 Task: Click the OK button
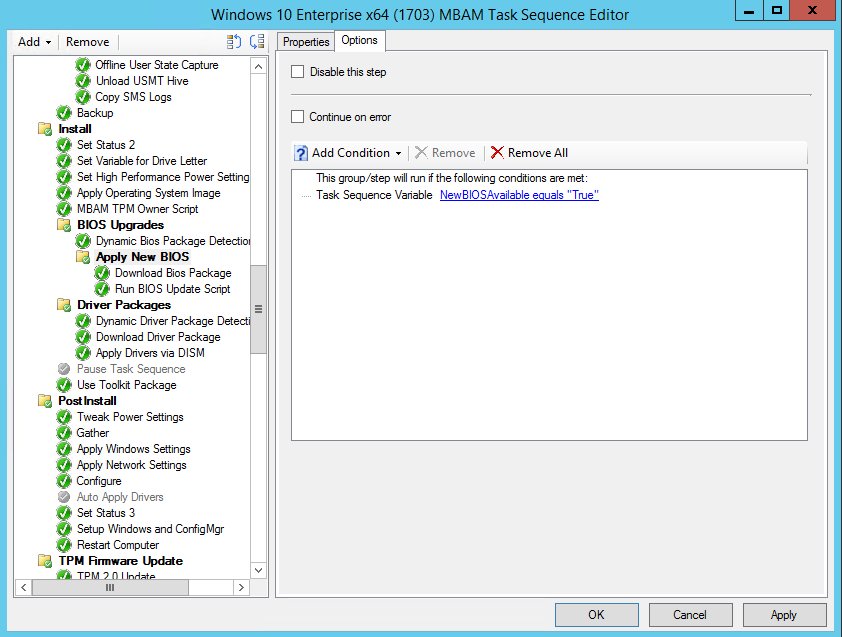[x=597, y=615]
